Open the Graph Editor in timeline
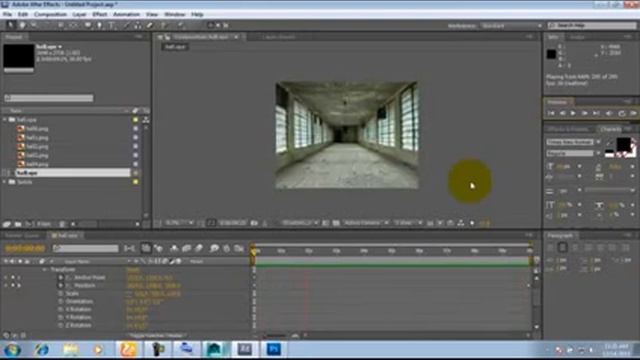The height and width of the screenshot is (360, 640). [239, 248]
